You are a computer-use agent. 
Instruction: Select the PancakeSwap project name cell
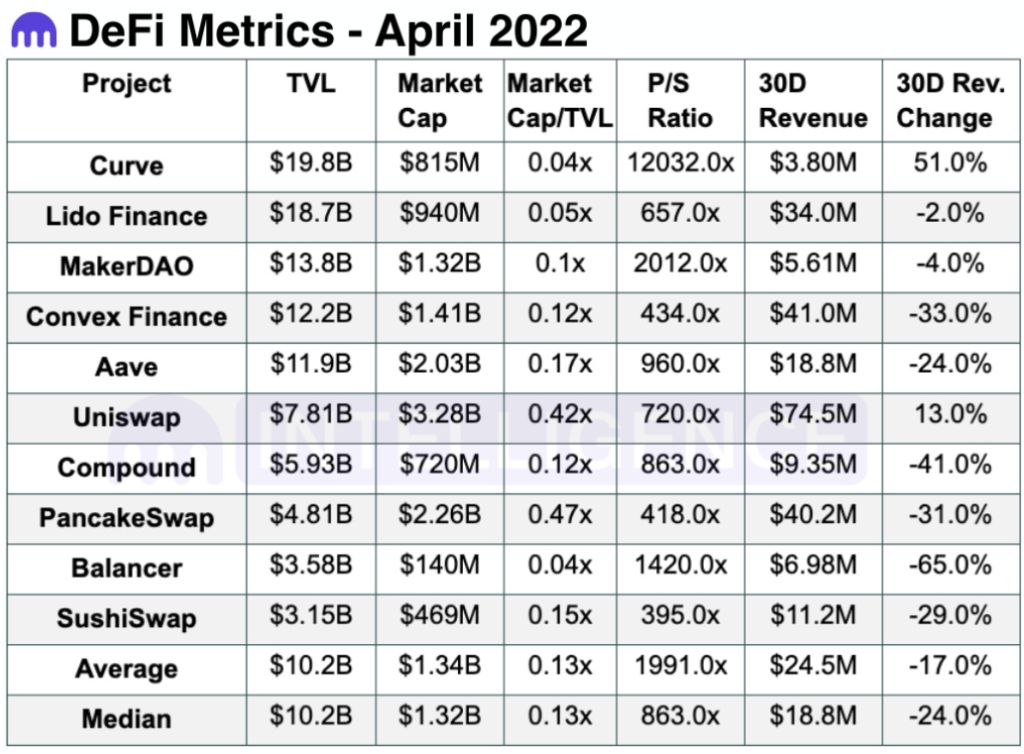tap(127, 518)
